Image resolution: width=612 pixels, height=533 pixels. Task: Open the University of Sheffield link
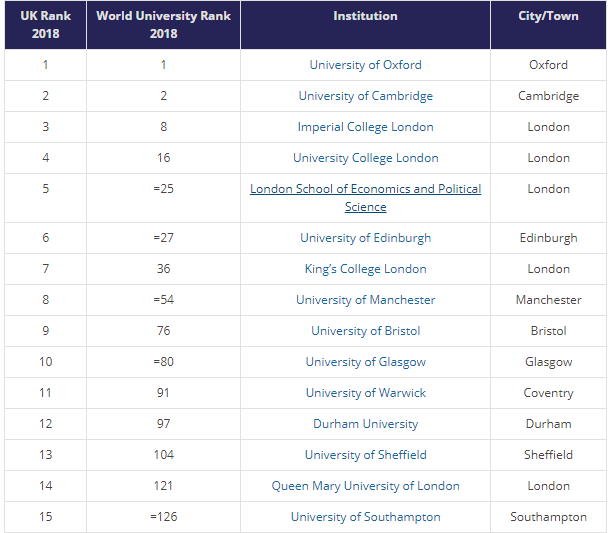pos(365,455)
